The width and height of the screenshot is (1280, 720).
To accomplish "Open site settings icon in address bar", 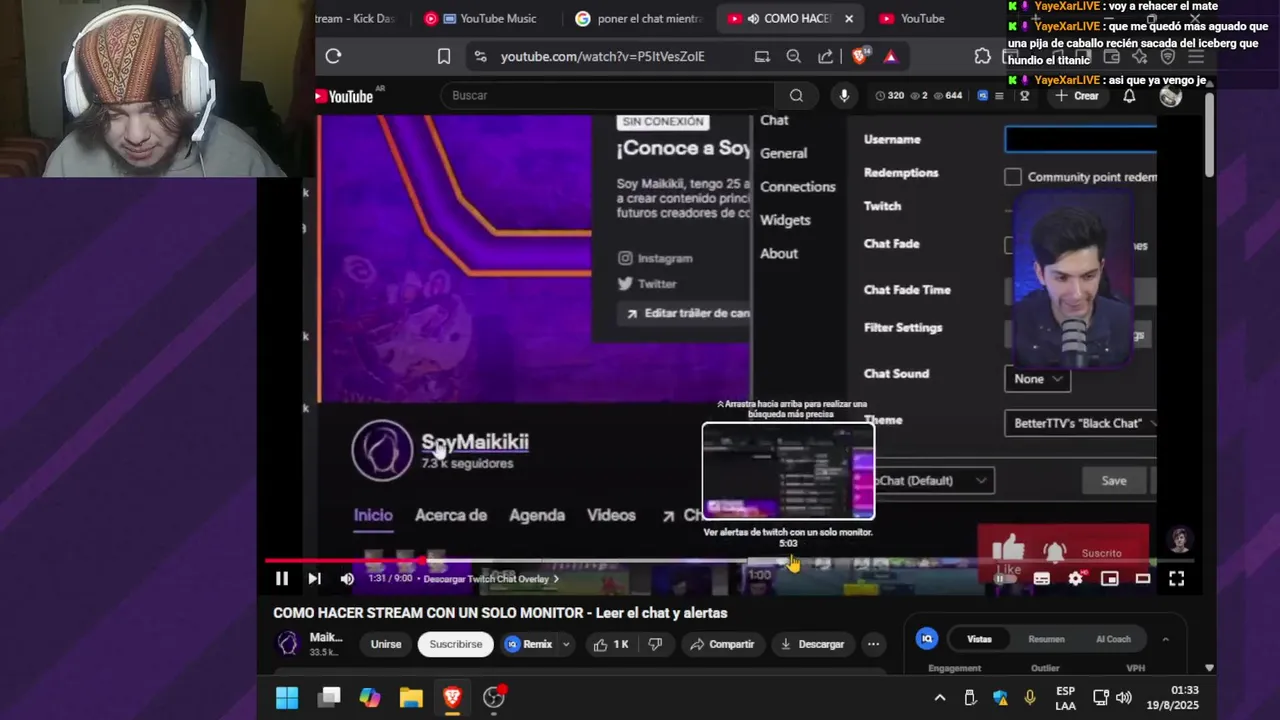I will click(481, 56).
